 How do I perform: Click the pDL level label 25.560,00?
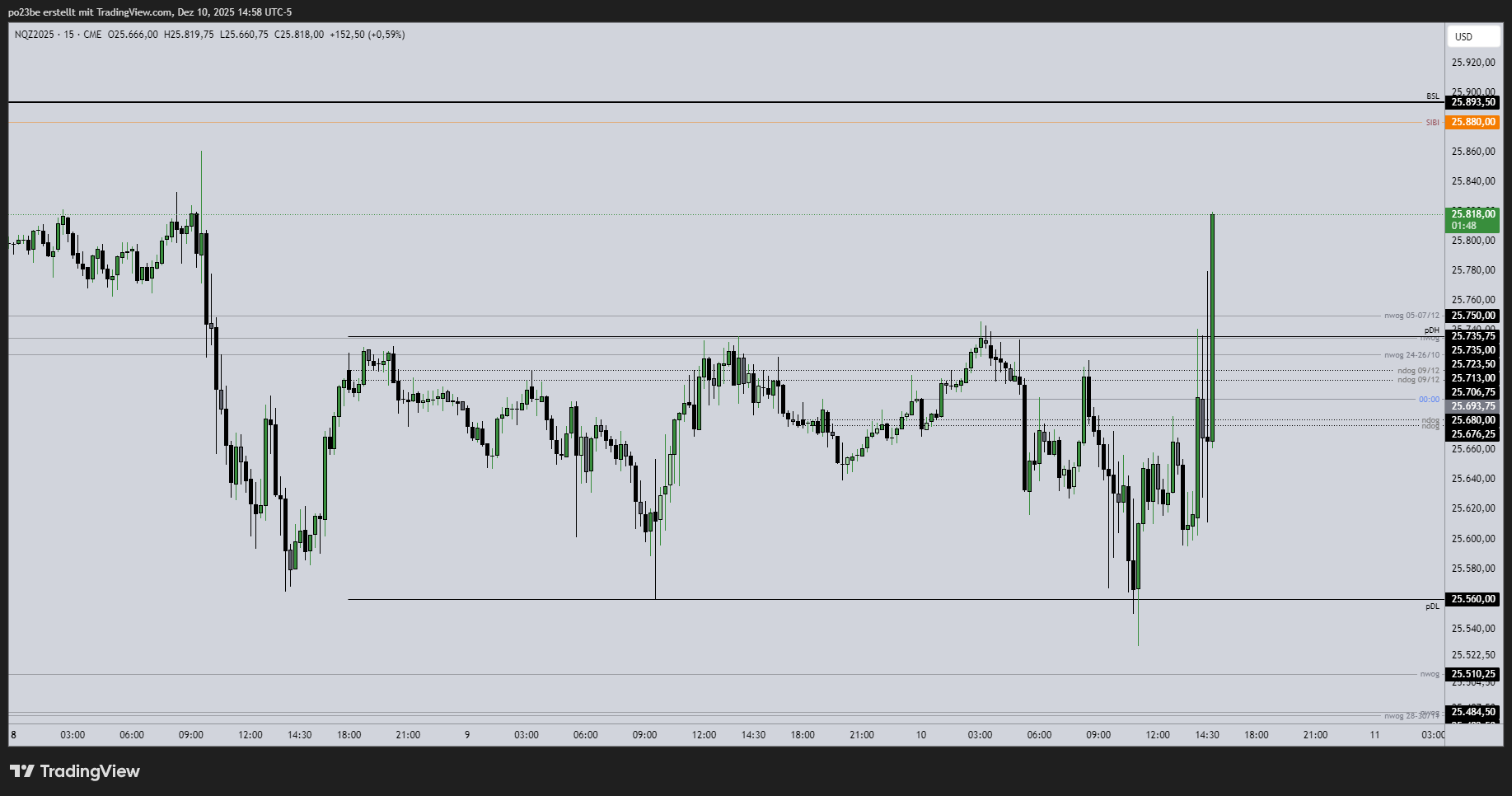click(x=1473, y=599)
